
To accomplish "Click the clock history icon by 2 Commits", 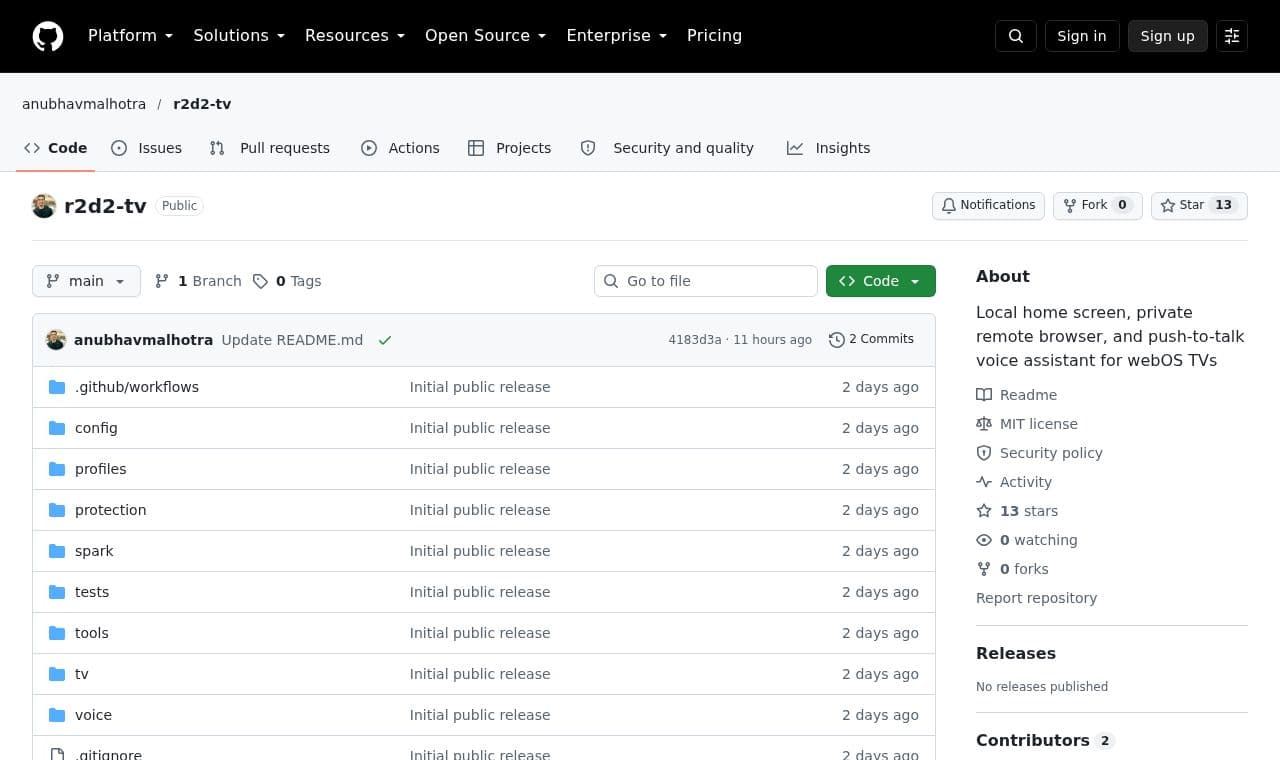I will point(837,340).
